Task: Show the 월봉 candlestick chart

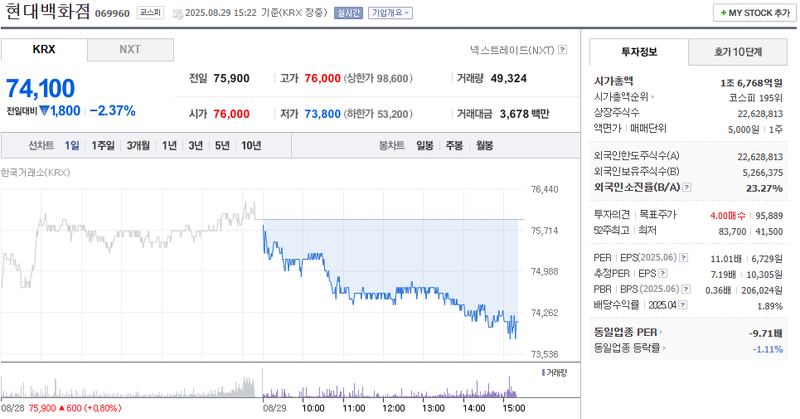Action: (x=485, y=145)
